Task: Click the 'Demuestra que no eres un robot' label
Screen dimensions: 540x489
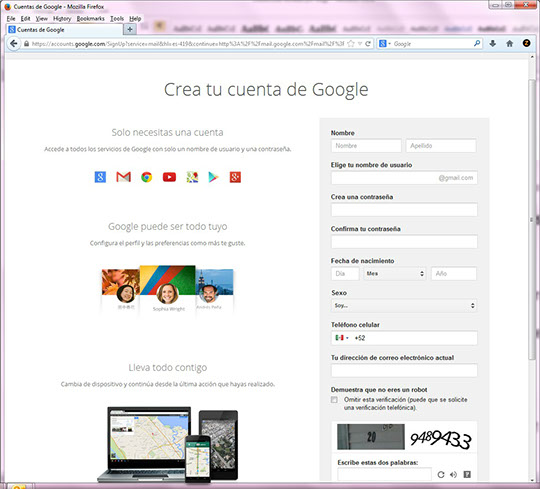Action: click(x=379, y=390)
